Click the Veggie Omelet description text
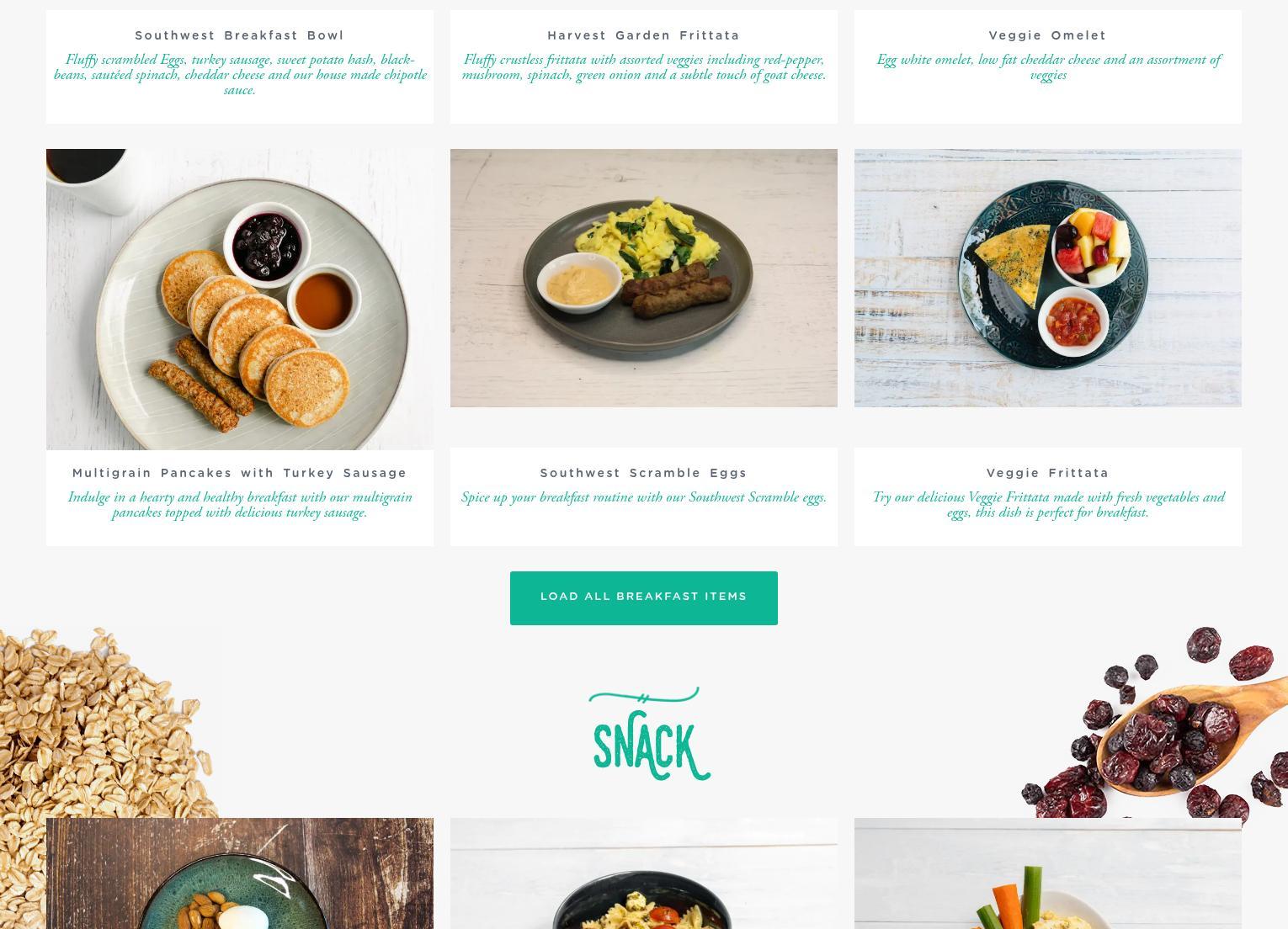 point(1047,67)
